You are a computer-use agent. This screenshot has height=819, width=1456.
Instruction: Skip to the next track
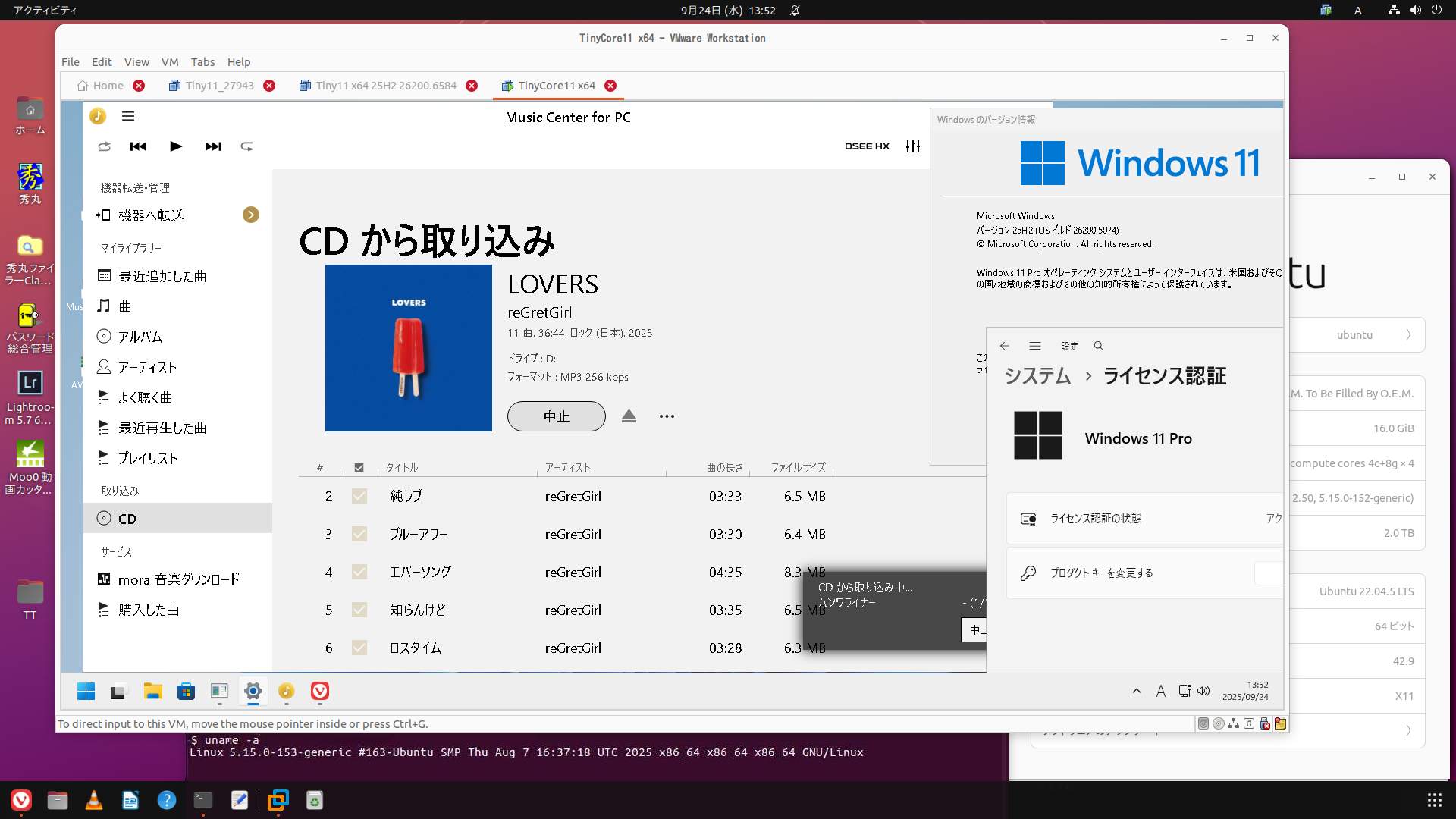coord(213,146)
